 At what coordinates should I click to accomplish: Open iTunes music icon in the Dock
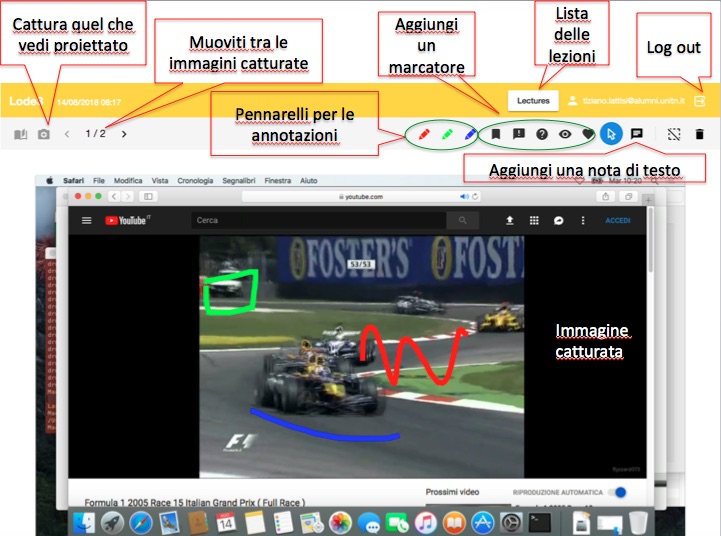[426, 523]
